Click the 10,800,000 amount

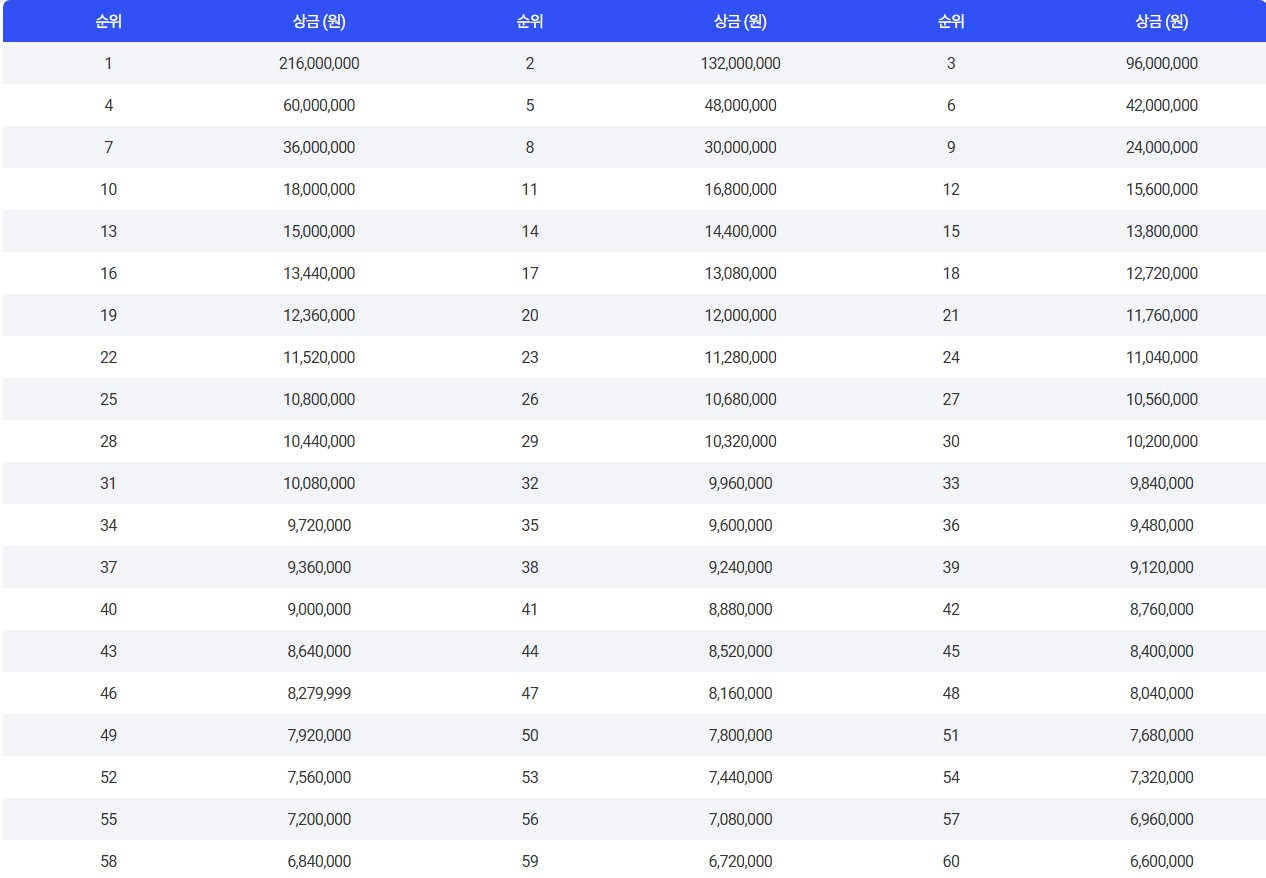[319, 399]
